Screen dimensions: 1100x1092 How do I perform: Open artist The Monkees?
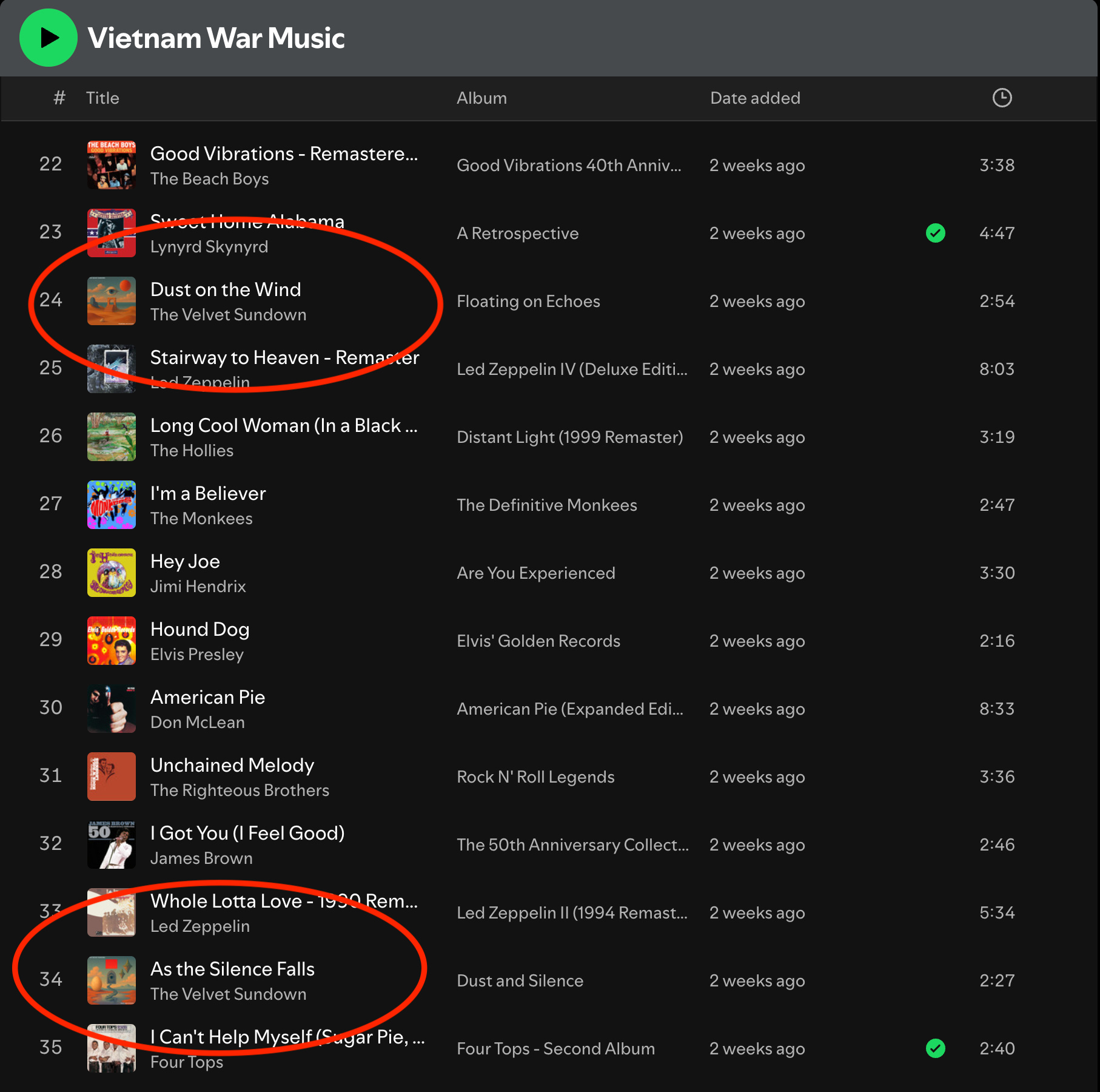click(201, 519)
